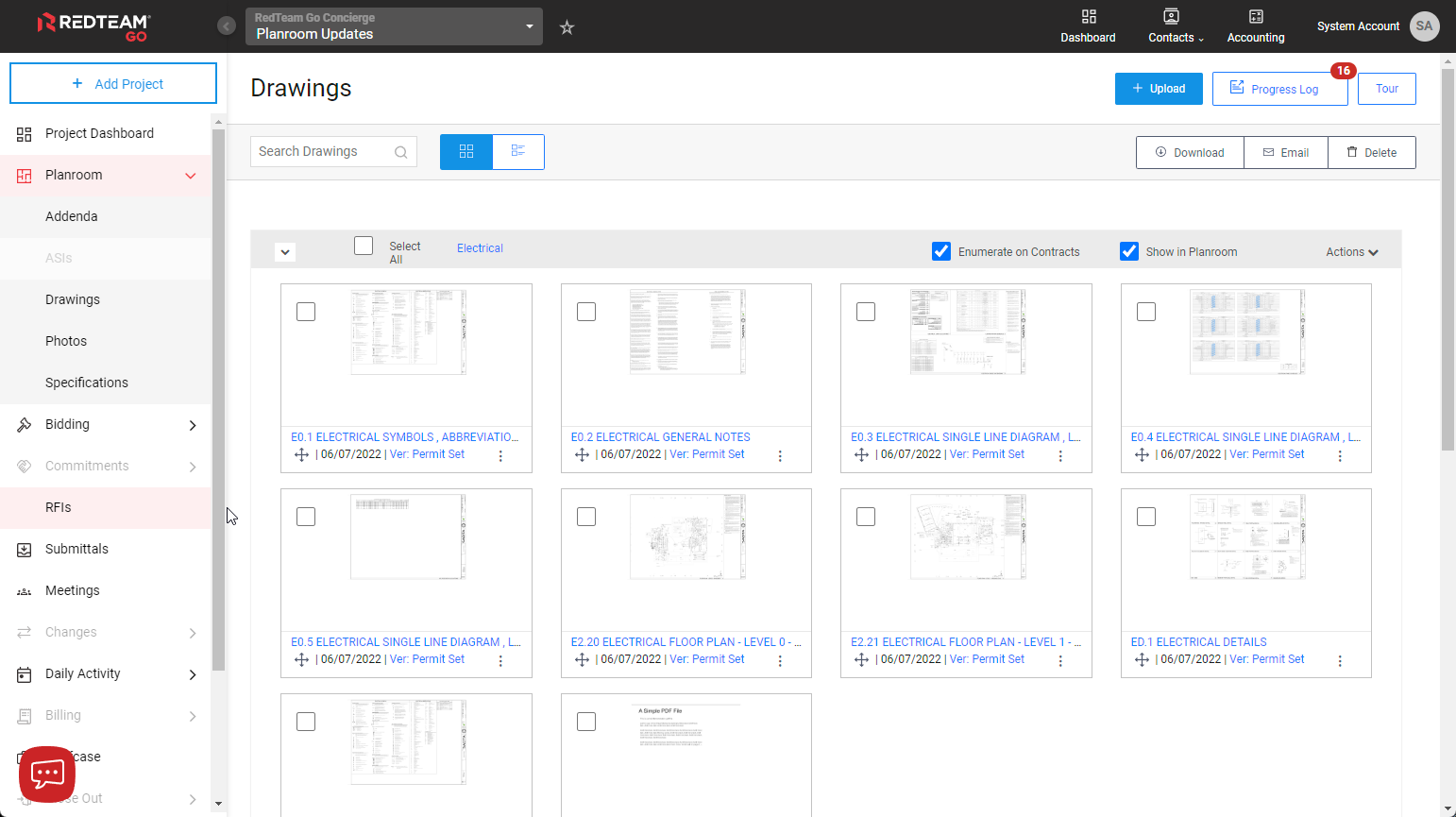Viewport: 1456px width, 817px height.
Task: Click the Upload button
Action: click(1159, 88)
